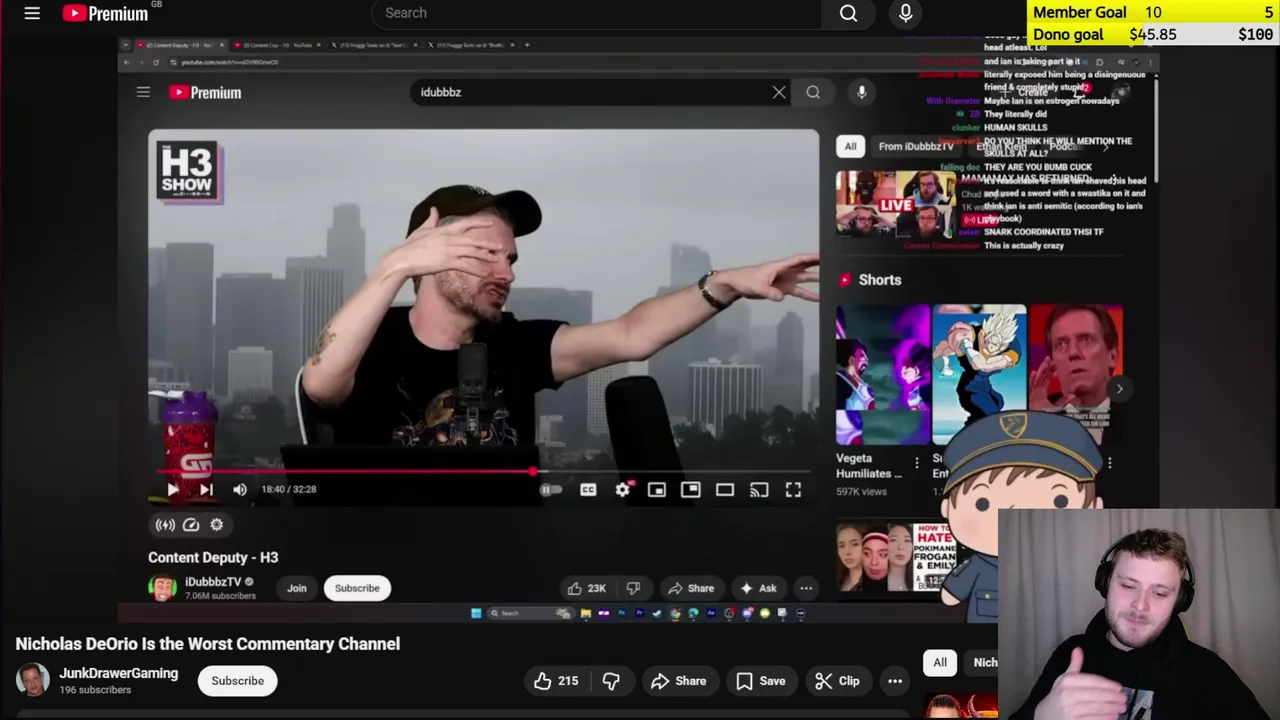Open more options beside Ask
This screenshot has width=1280, height=720.
[806, 588]
